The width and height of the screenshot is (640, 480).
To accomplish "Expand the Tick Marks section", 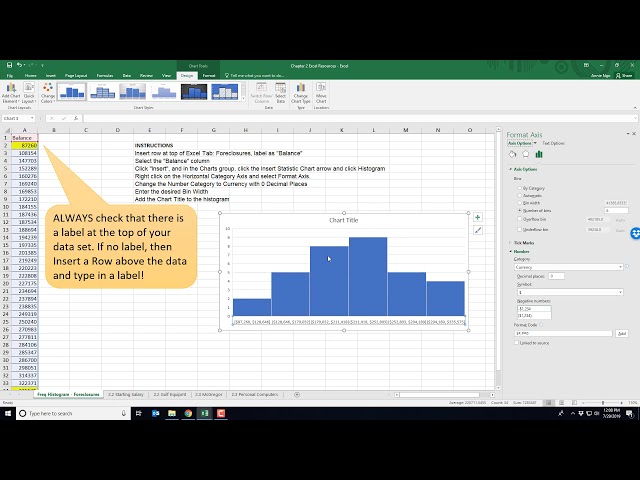I will [x=510, y=243].
